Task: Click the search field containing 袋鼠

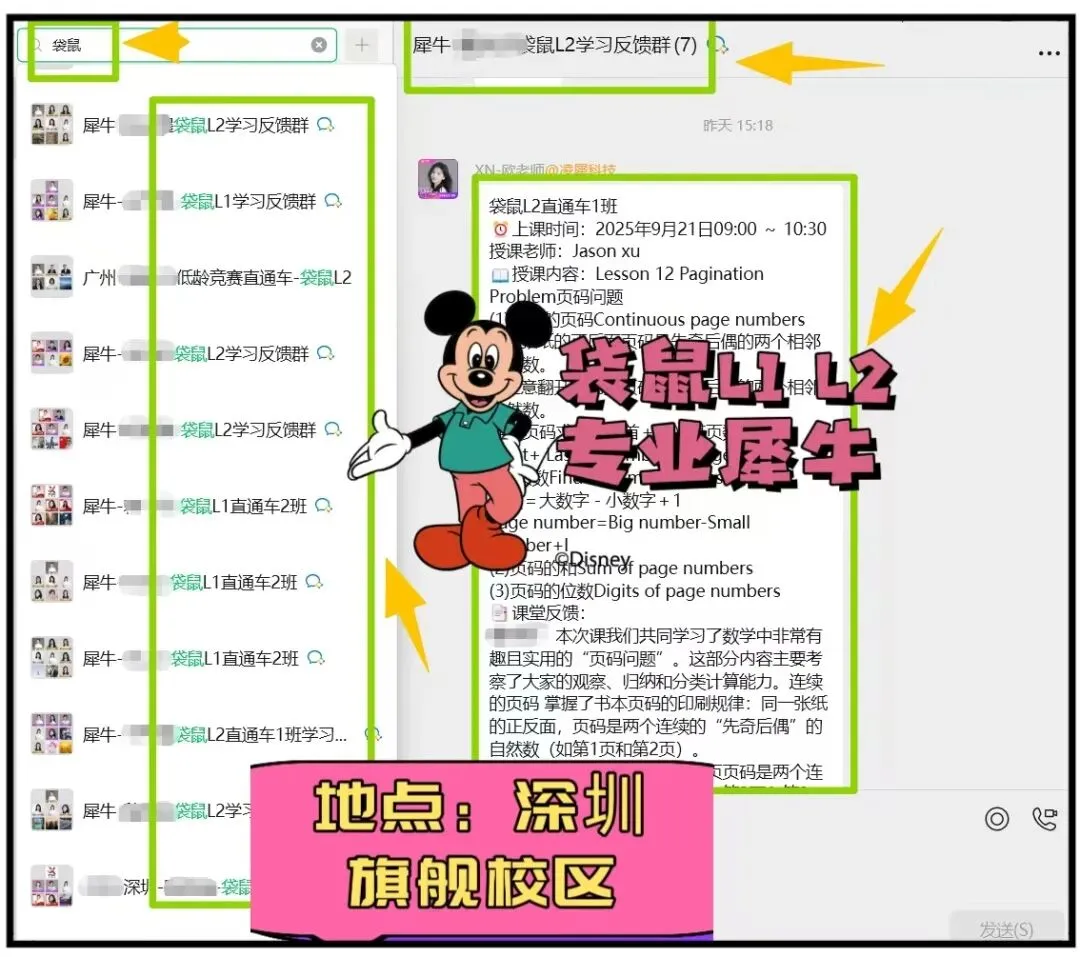Action: (177, 45)
